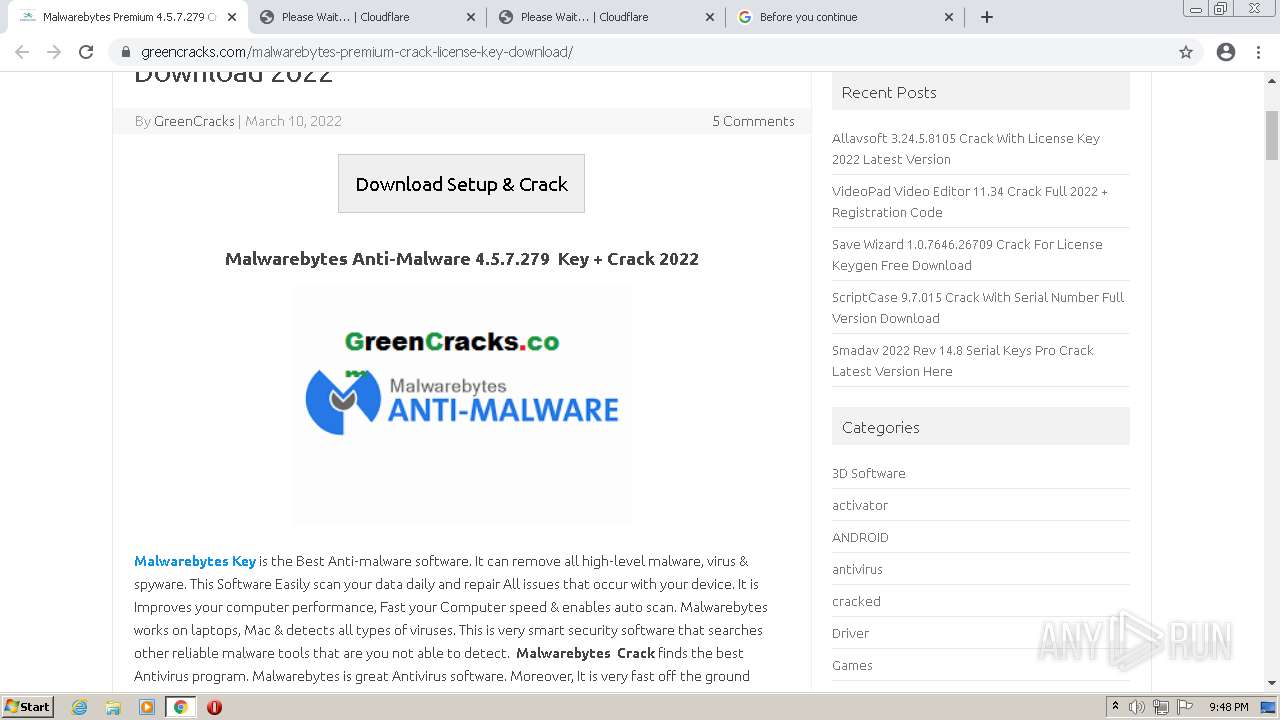Open the Windows Start menu

27,706
